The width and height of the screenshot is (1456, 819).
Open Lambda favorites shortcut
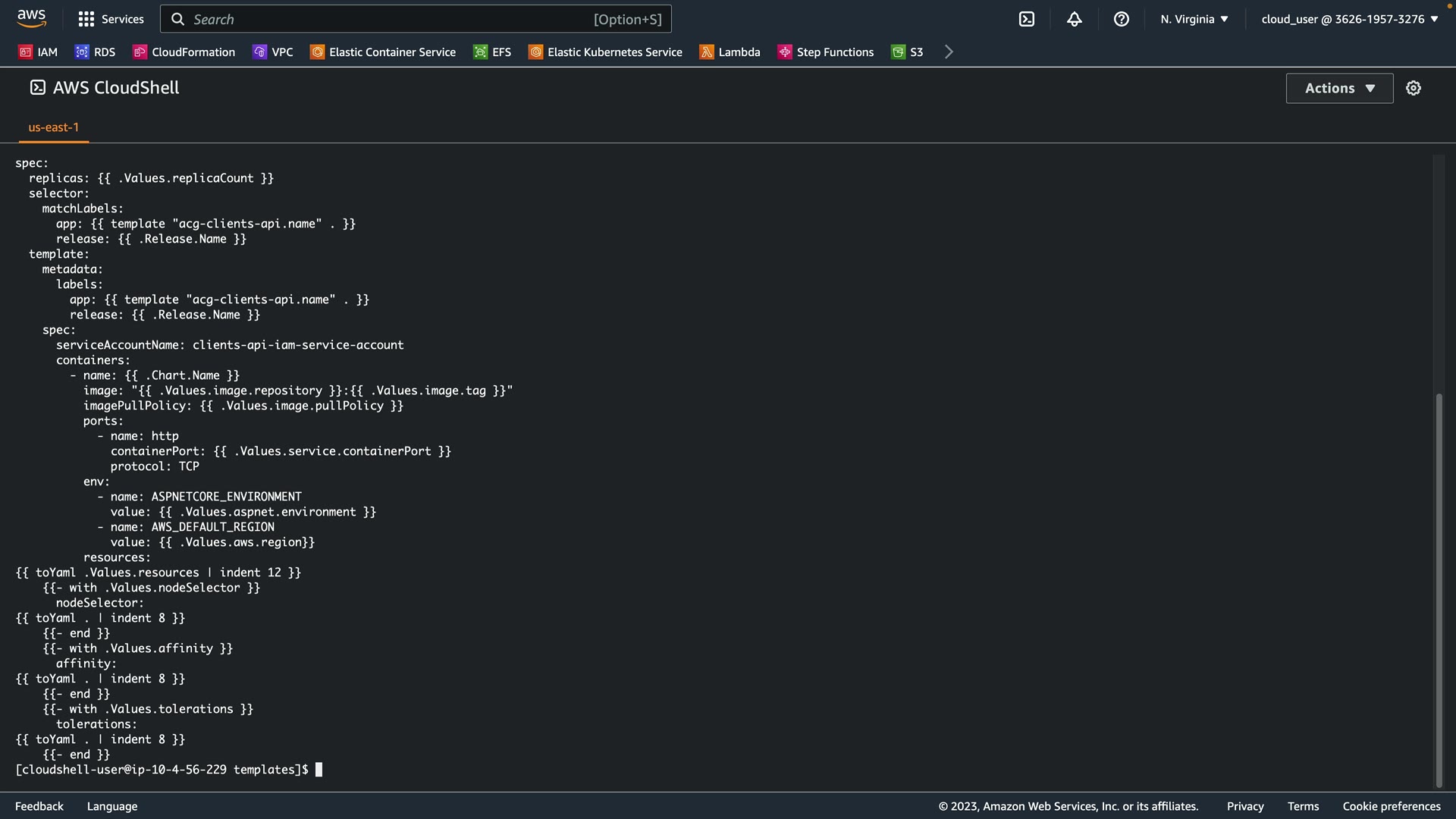click(730, 52)
